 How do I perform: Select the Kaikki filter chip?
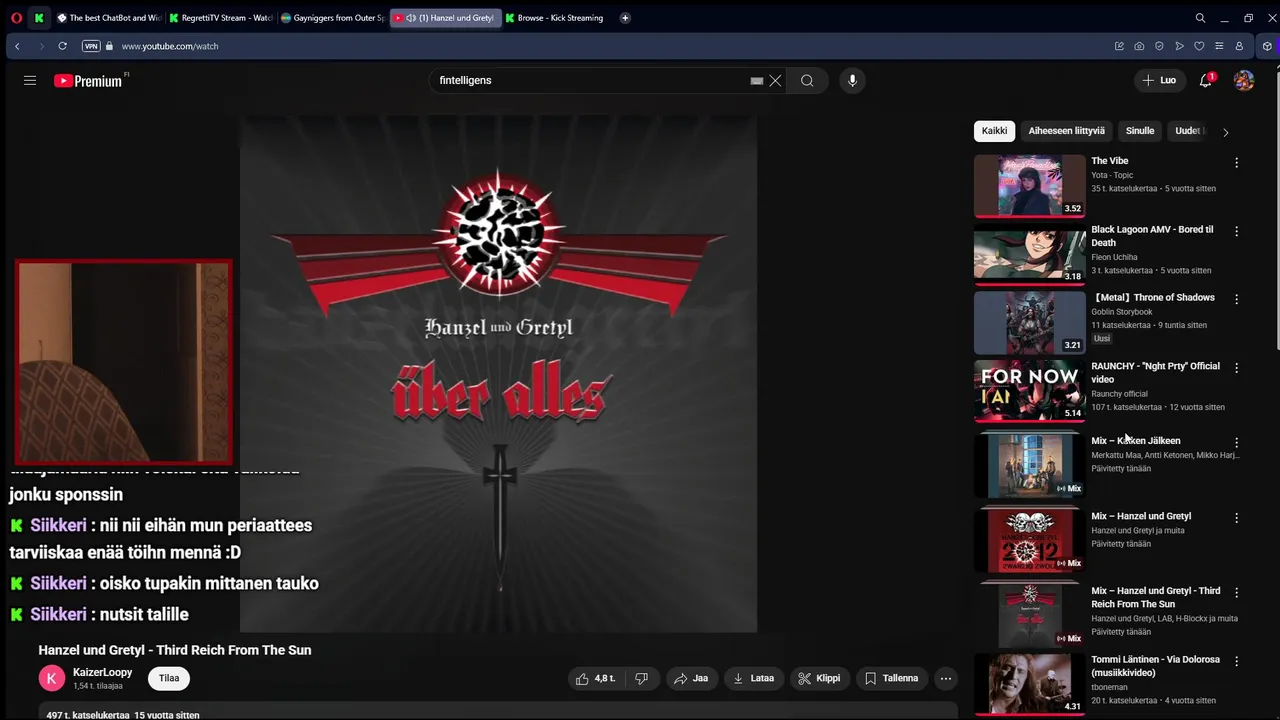click(x=994, y=131)
